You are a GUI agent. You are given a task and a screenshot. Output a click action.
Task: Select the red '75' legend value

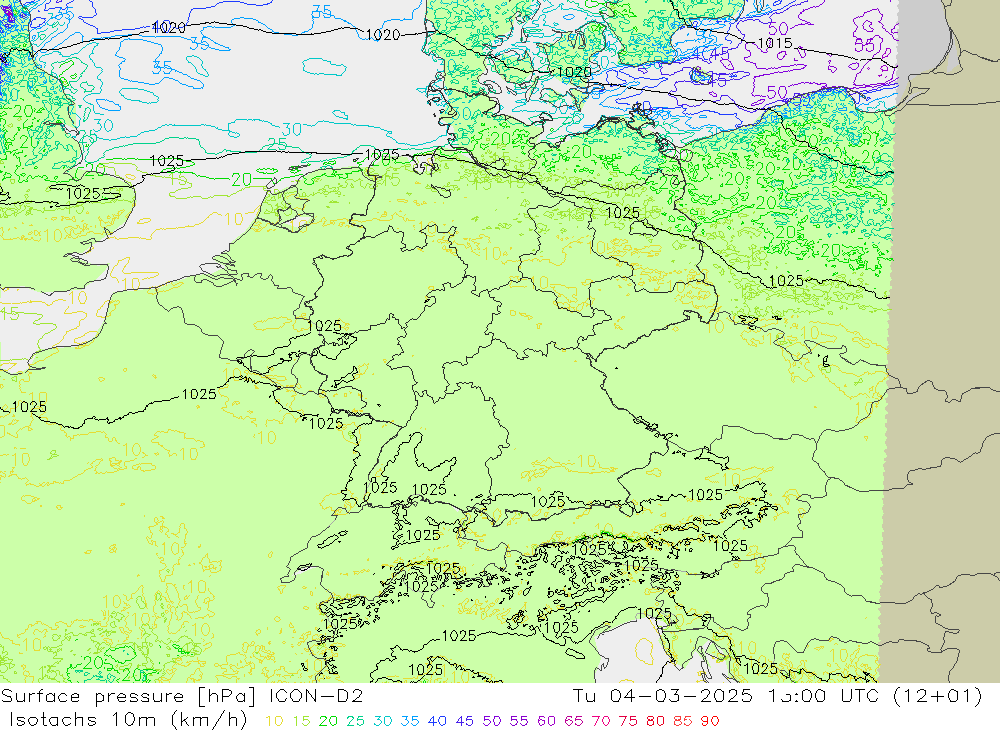[628, 721]
